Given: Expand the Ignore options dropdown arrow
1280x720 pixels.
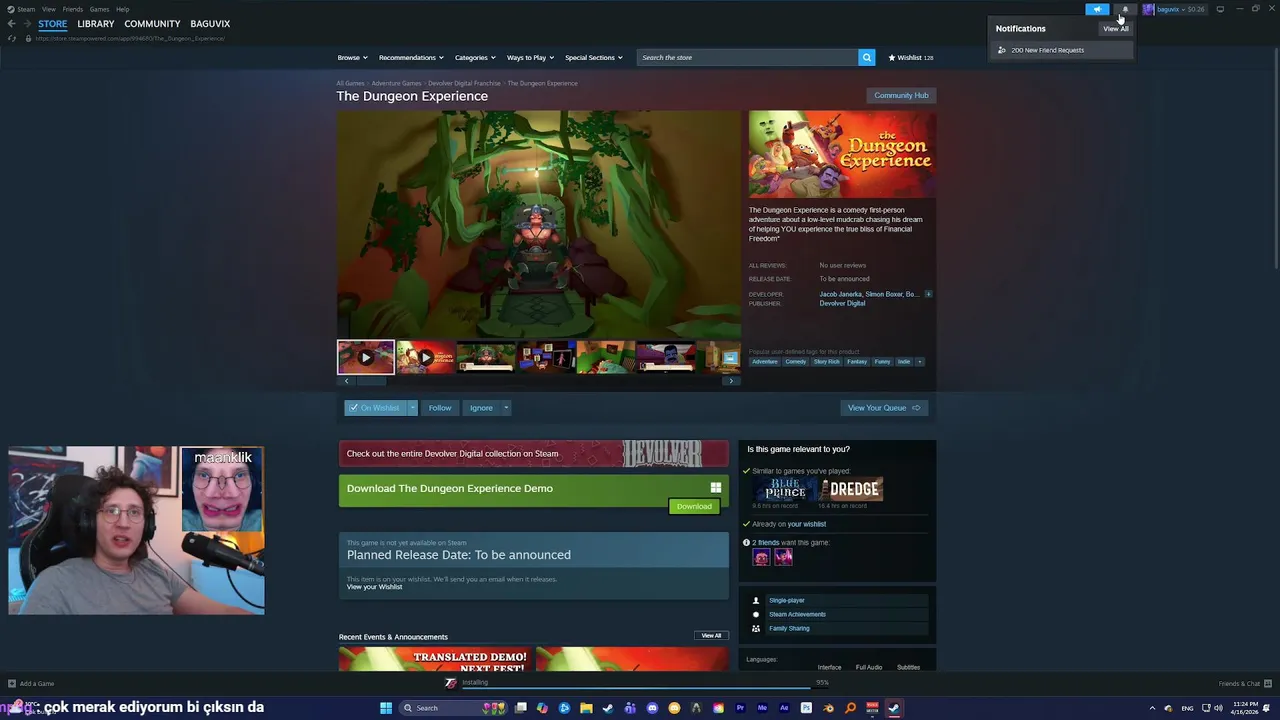Looking at the screenshot, I should click(x=506, y=408).
